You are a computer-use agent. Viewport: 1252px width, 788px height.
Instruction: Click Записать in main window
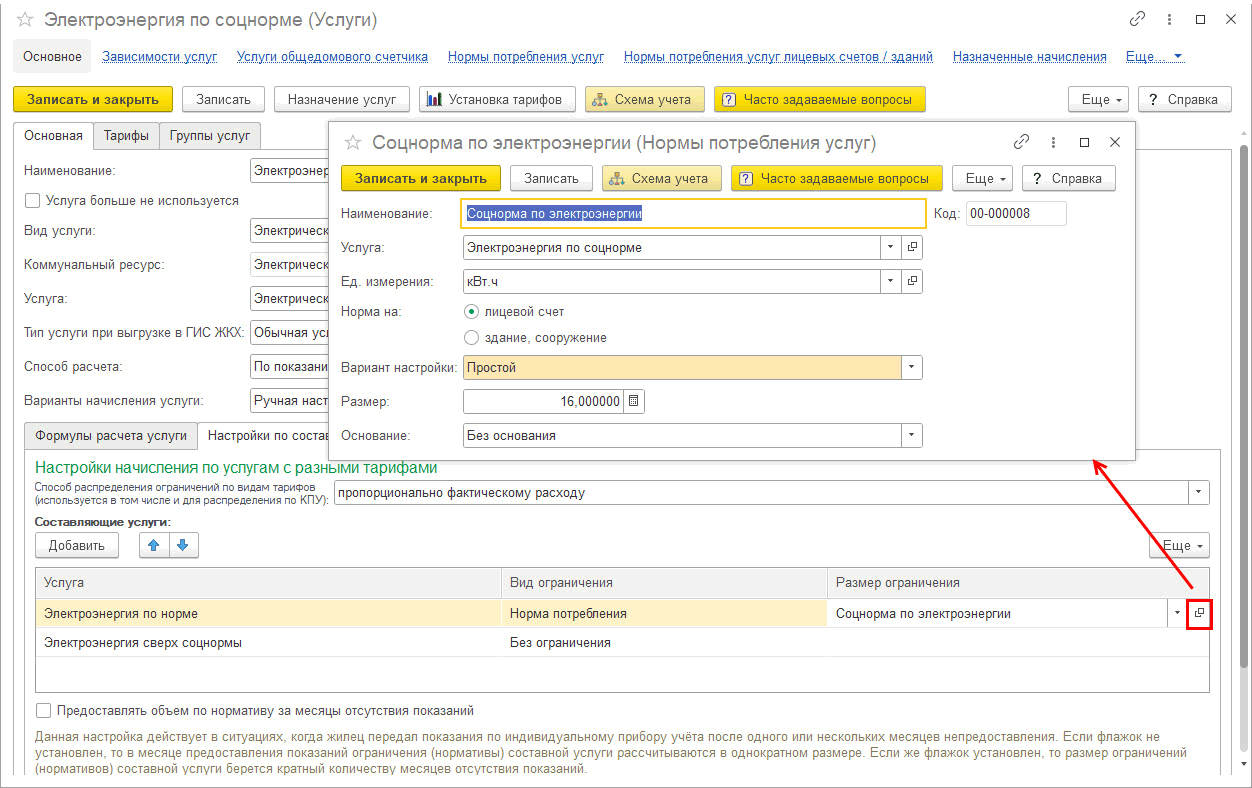pos(223,99)
